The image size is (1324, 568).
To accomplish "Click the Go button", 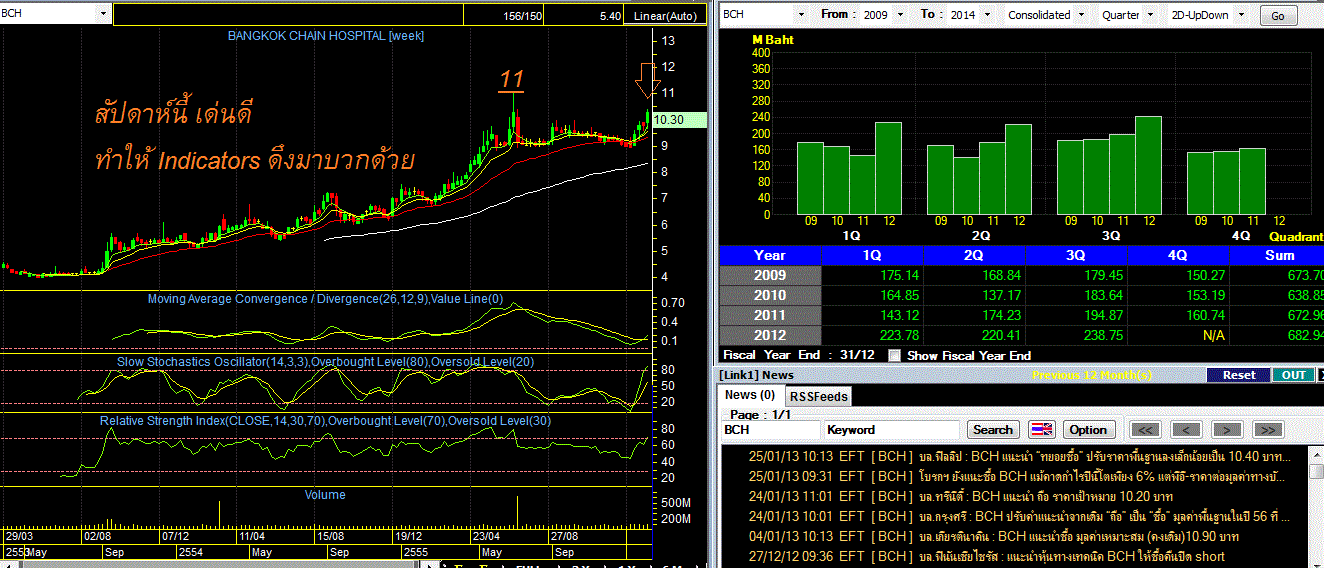I will pos(1278,16).
